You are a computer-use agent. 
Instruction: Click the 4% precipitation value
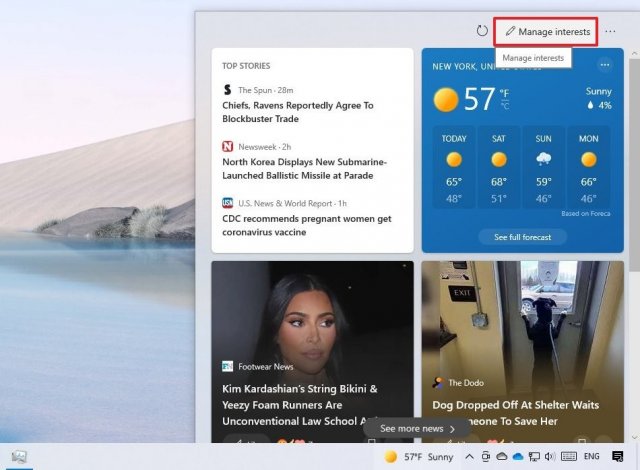click(600, 105)
